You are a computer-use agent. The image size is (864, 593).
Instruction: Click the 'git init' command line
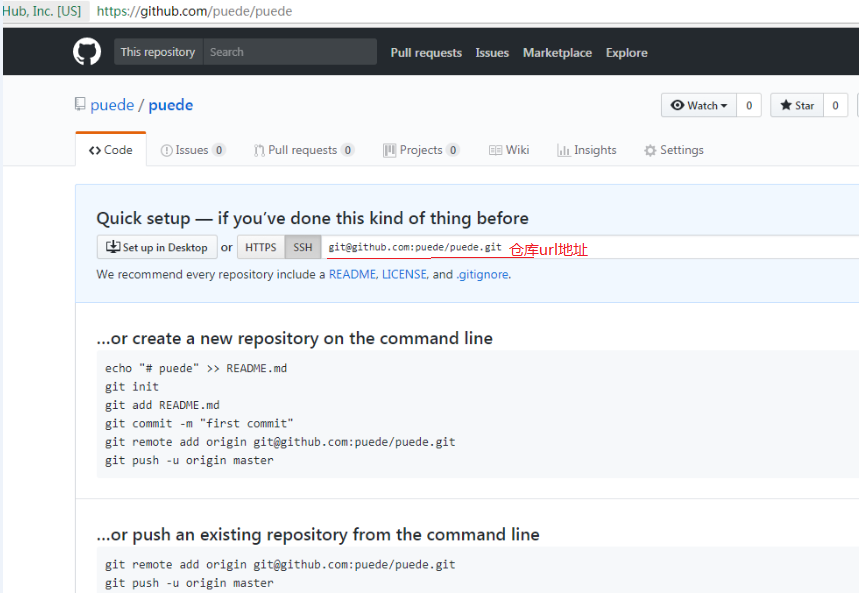tap(132, 387)
